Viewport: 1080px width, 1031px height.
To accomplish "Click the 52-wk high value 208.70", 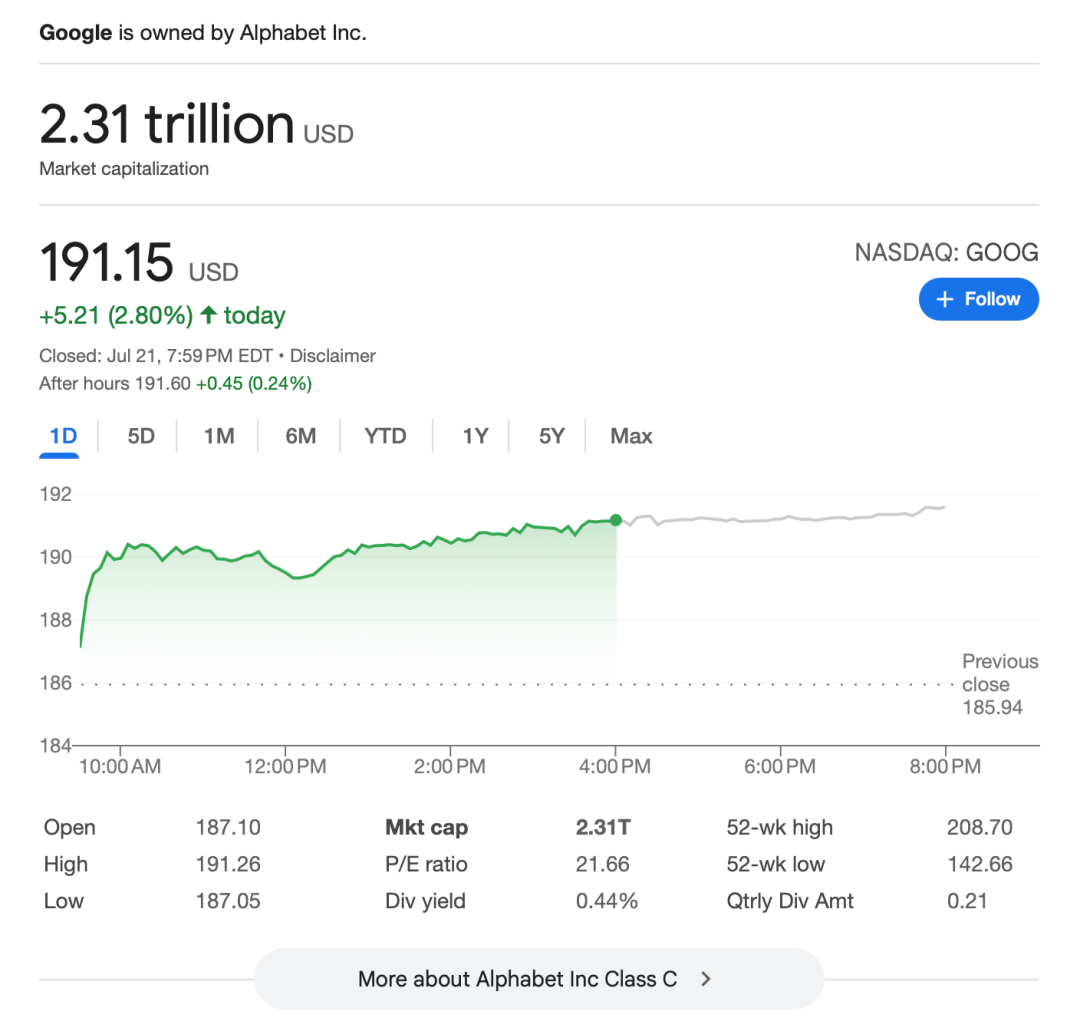I will 979,827.
